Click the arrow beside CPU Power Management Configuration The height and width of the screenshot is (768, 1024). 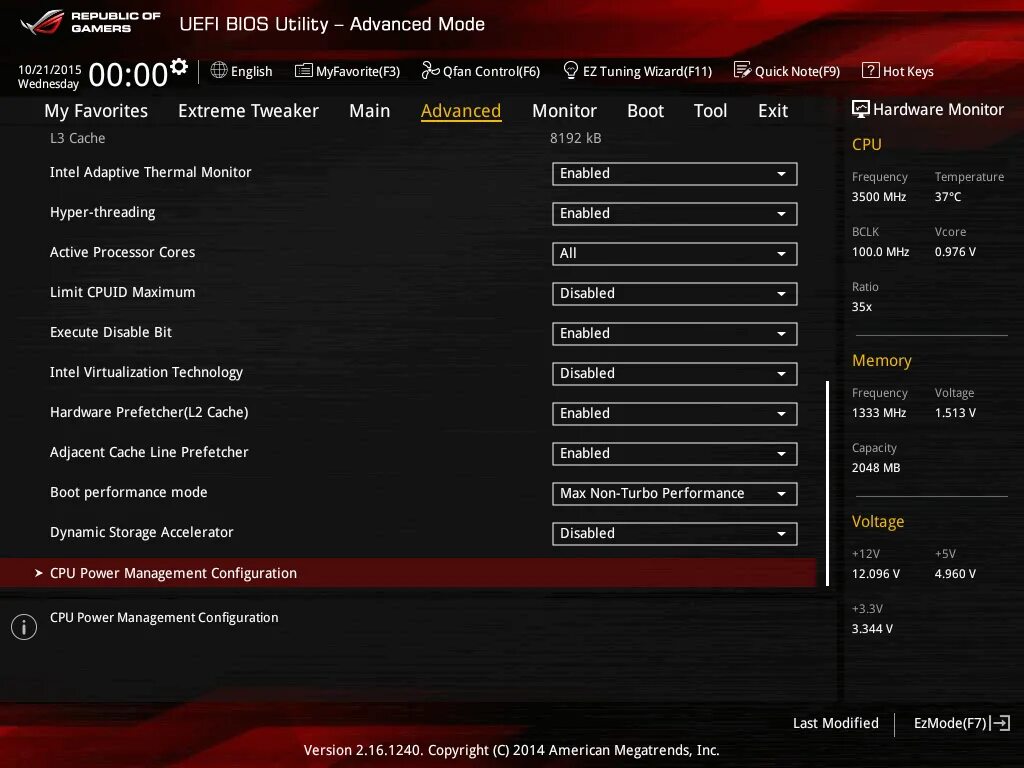tap(39, 573)
